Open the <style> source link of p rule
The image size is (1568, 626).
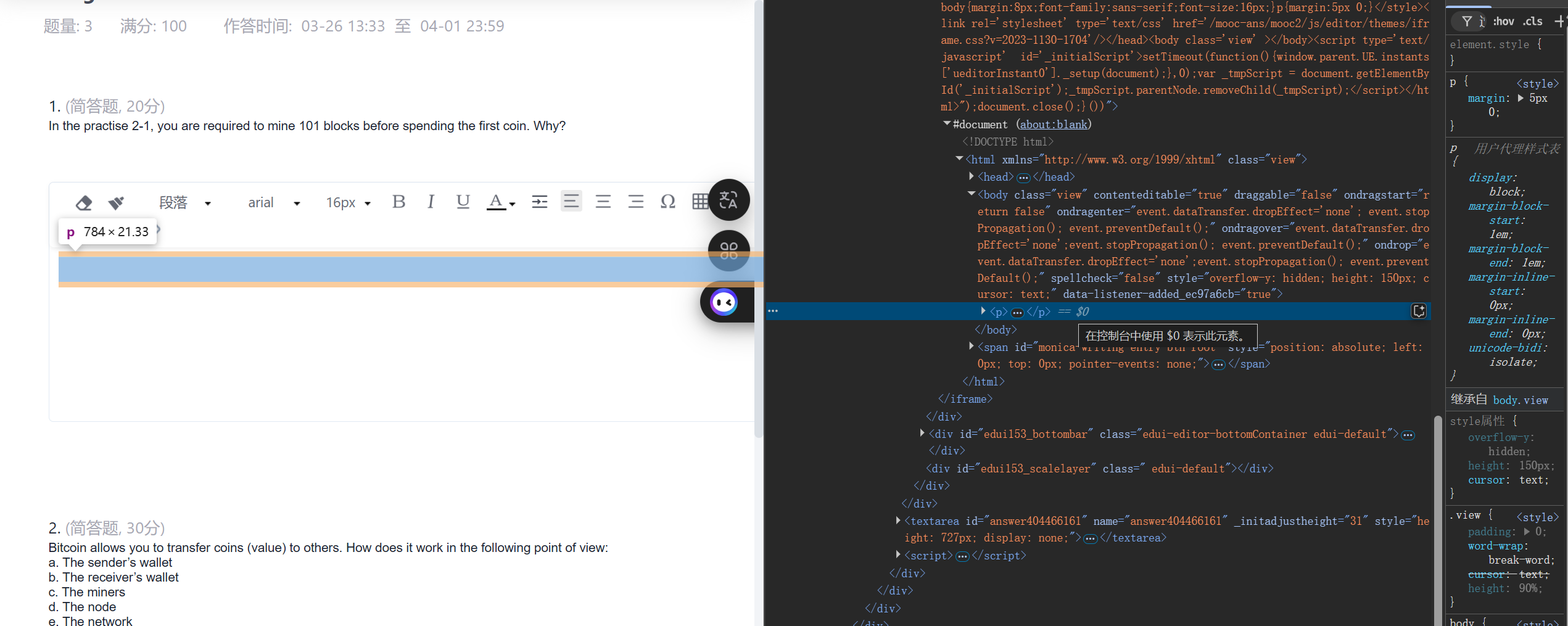pos(1537,83)
